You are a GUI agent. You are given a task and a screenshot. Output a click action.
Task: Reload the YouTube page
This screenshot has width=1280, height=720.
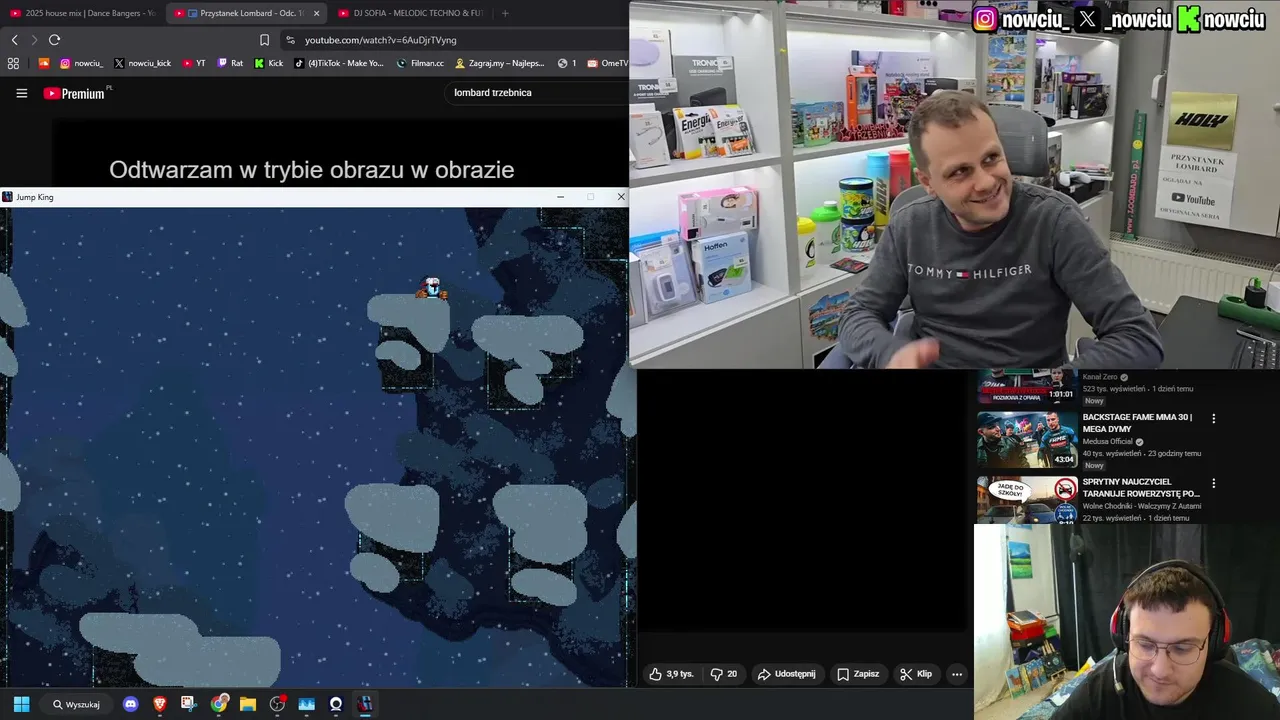point(54,40)
